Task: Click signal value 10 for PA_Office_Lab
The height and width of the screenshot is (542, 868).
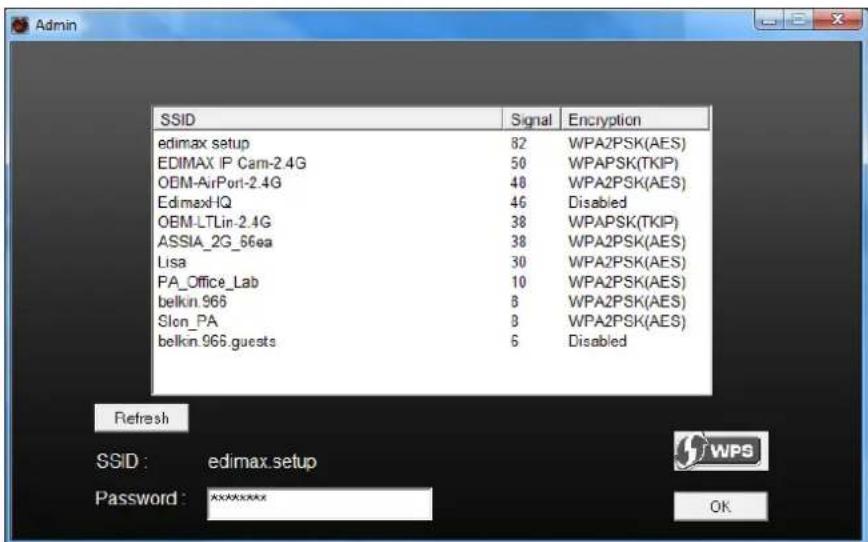Action: [x=518, y=282]
